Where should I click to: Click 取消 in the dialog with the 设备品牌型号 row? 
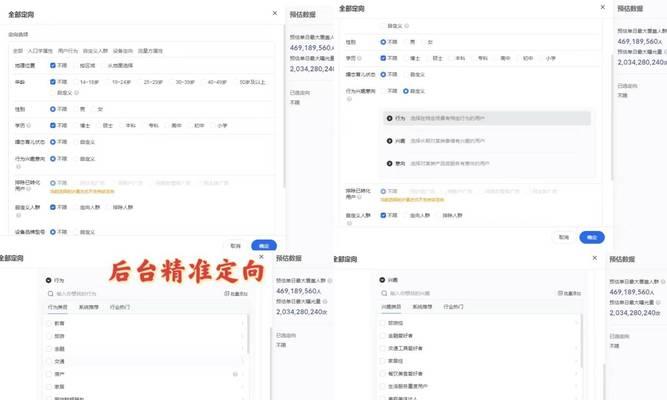pyautogui.click(x=235, y=246)
